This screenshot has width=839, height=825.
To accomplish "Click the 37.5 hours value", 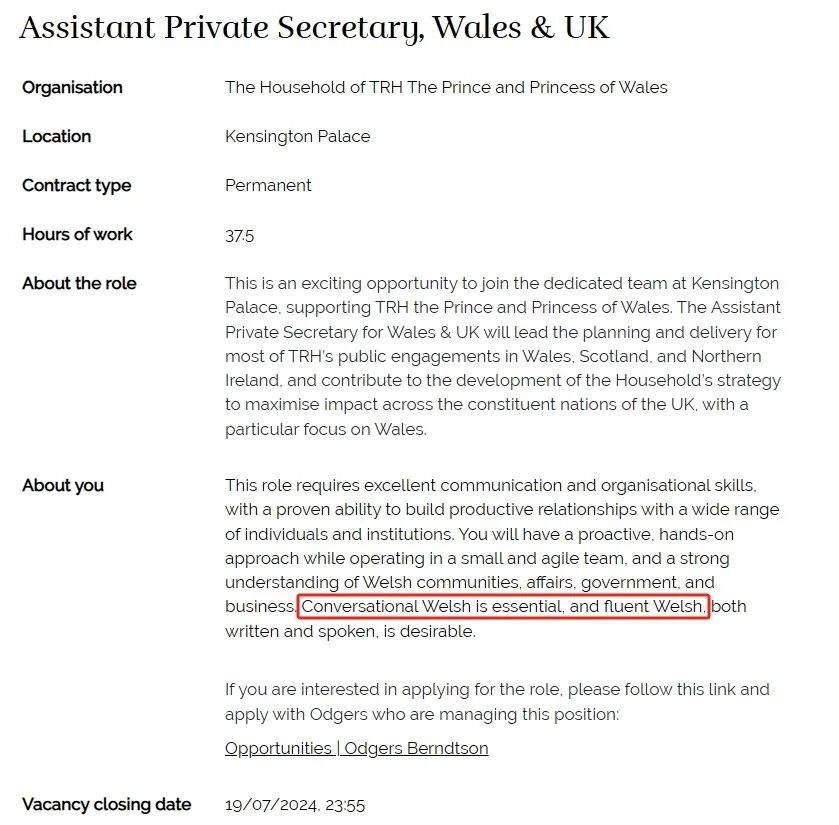I will click(239, 235).
